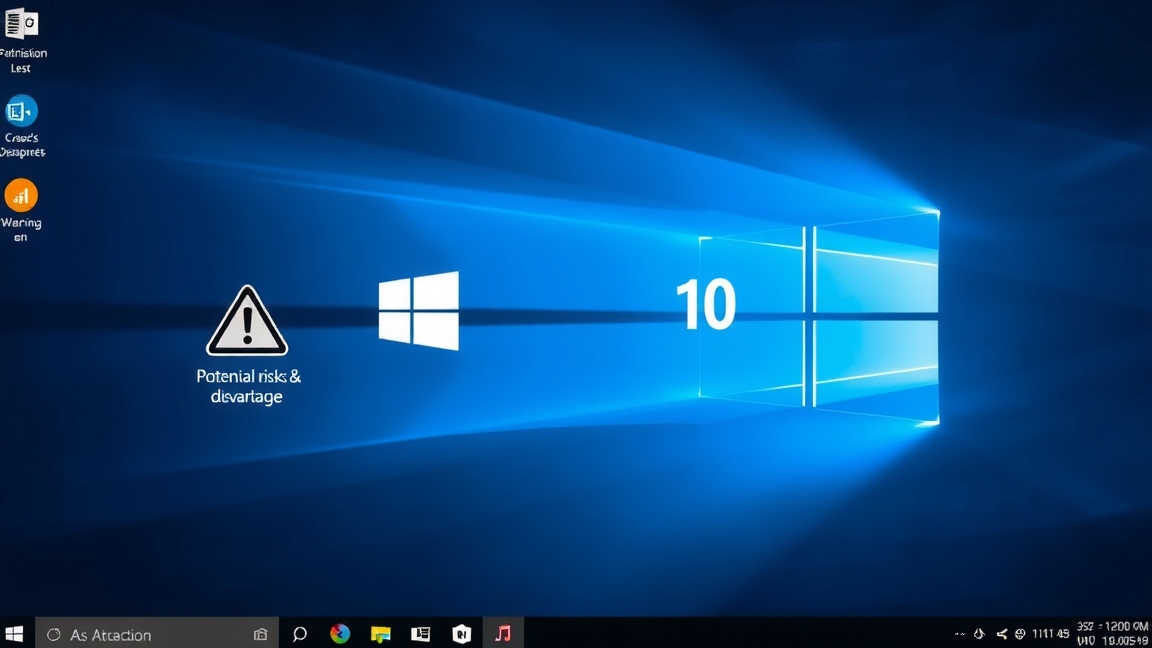Image resolution: width=1152 pixels, height=648 pixels.
Task: Toggle the globe input indicator in the tray
Action: coord(1022,633)
